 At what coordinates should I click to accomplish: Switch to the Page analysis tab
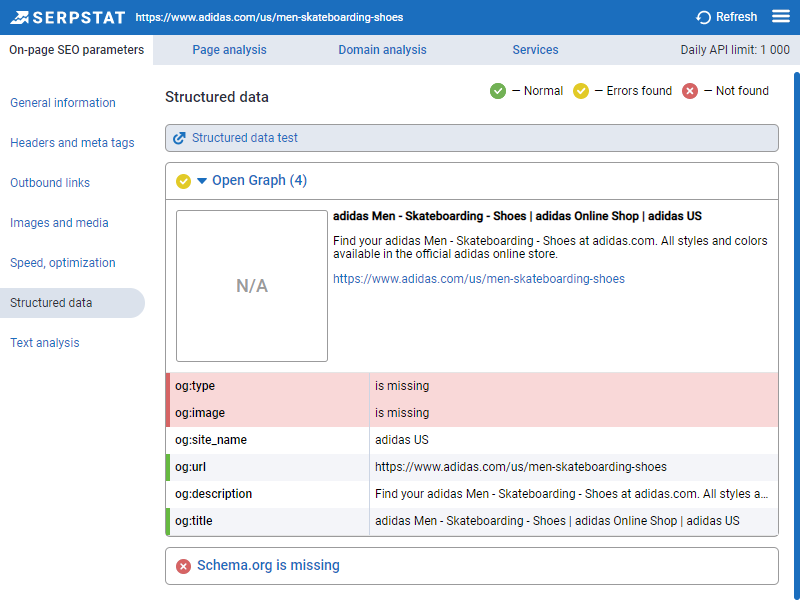(230, 50)
